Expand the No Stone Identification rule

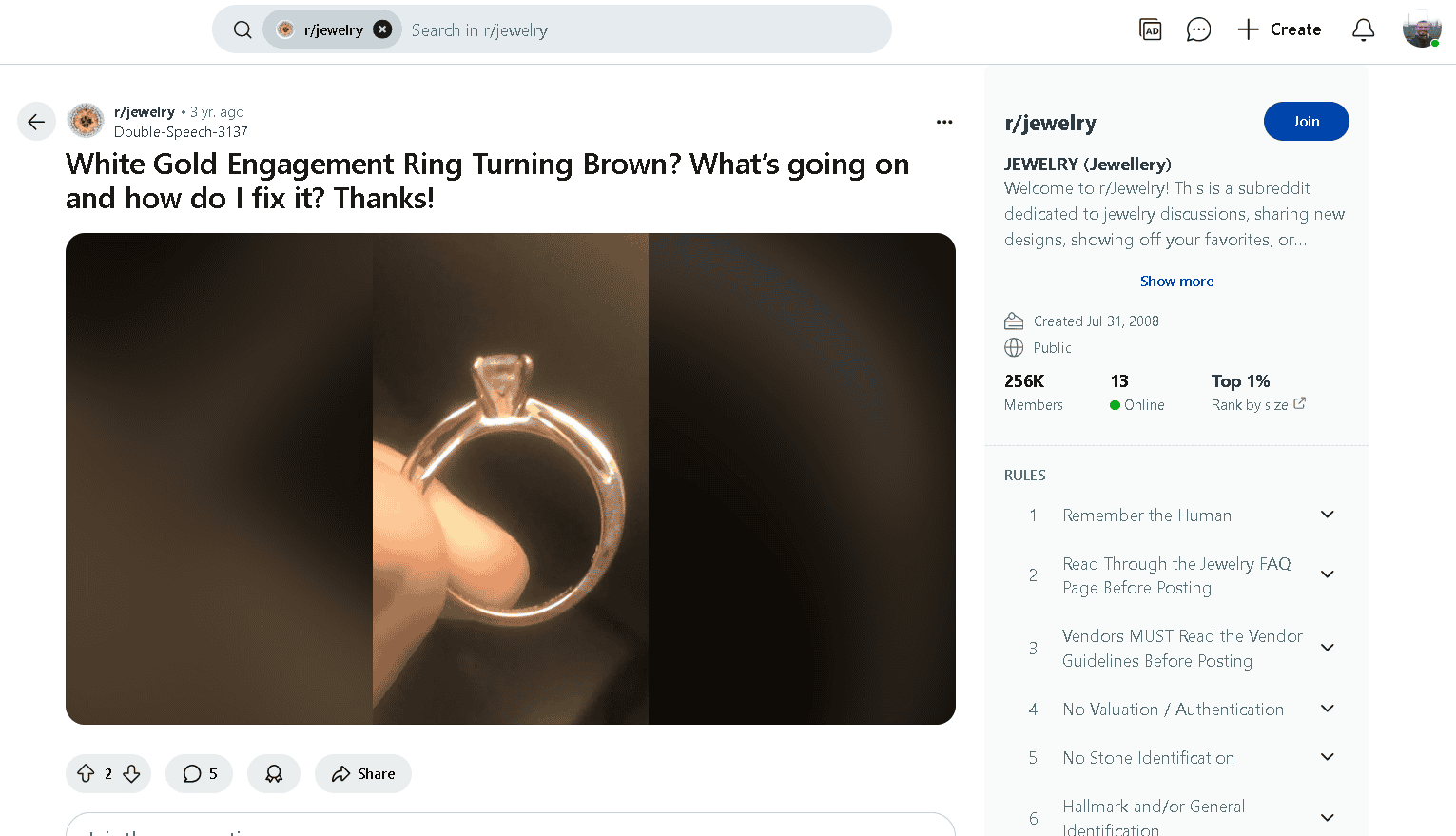click(x=1328, y=757)
